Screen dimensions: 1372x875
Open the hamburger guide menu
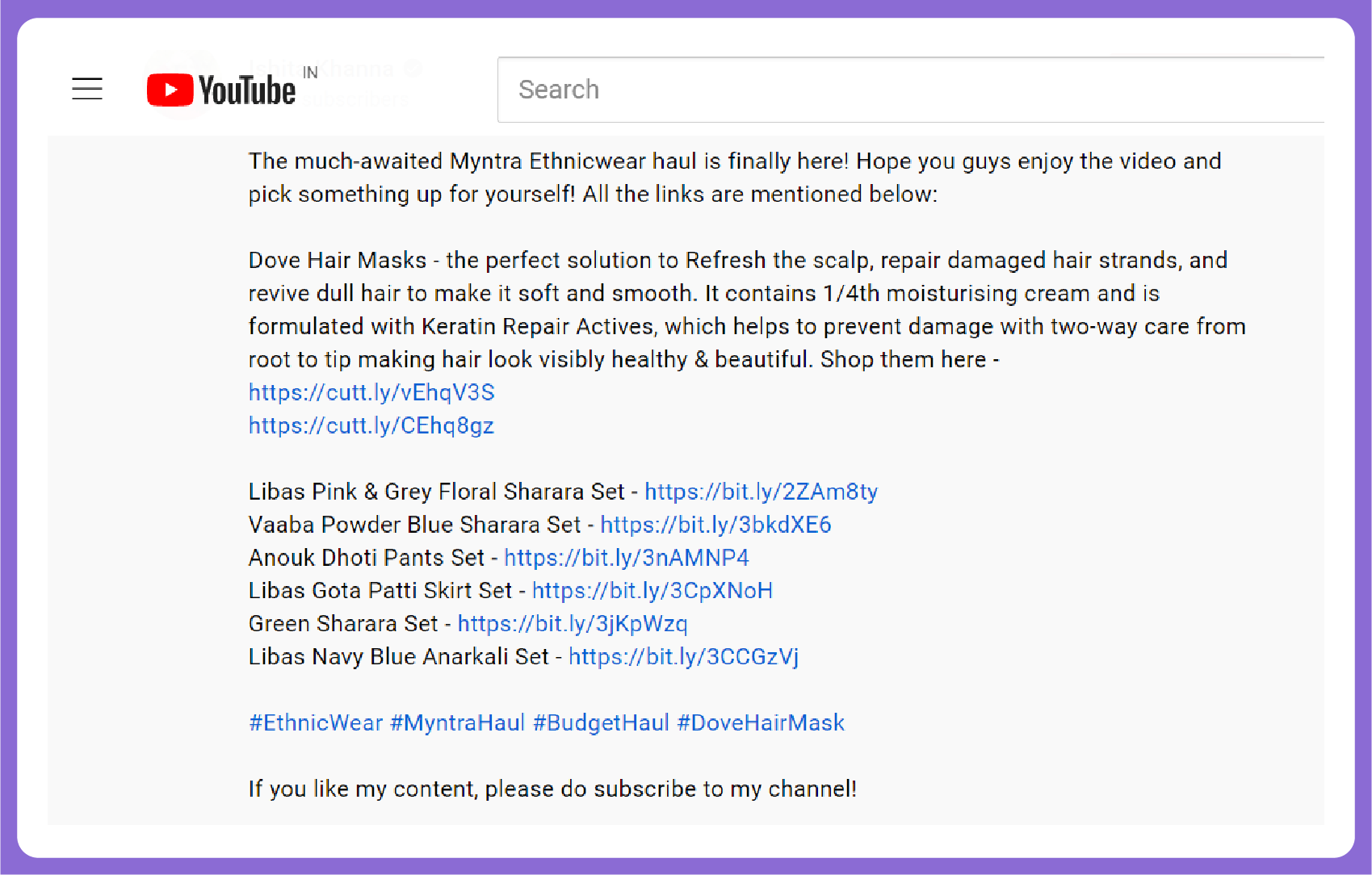coord(87,89)
